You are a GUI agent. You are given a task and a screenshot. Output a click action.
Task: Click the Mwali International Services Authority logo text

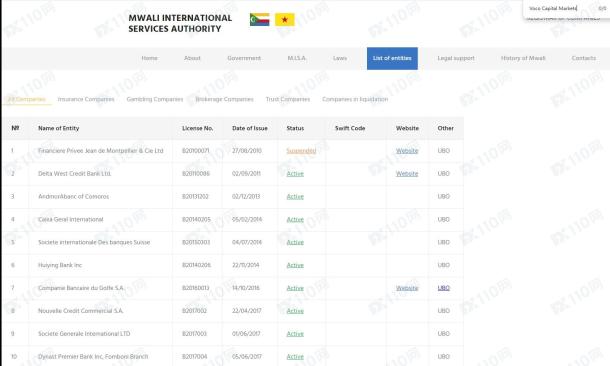(180, 23)
